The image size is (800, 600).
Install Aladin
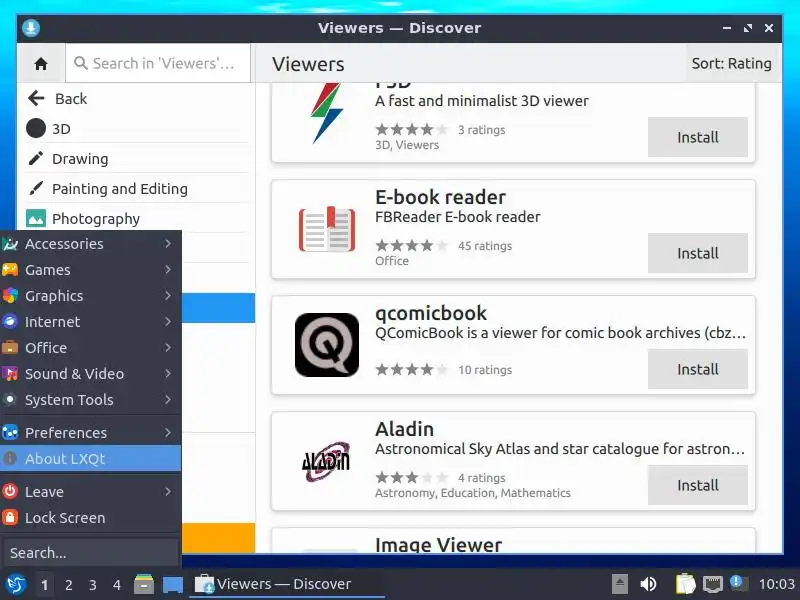tap(697, 485)
